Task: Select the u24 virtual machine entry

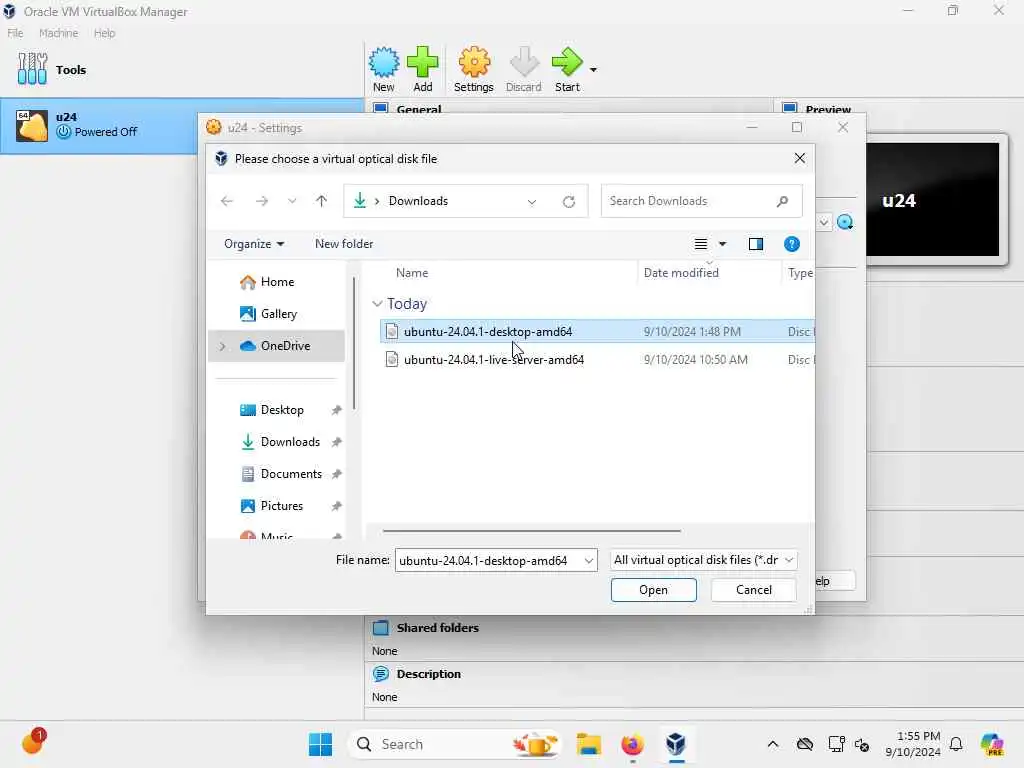Action: 182,125
